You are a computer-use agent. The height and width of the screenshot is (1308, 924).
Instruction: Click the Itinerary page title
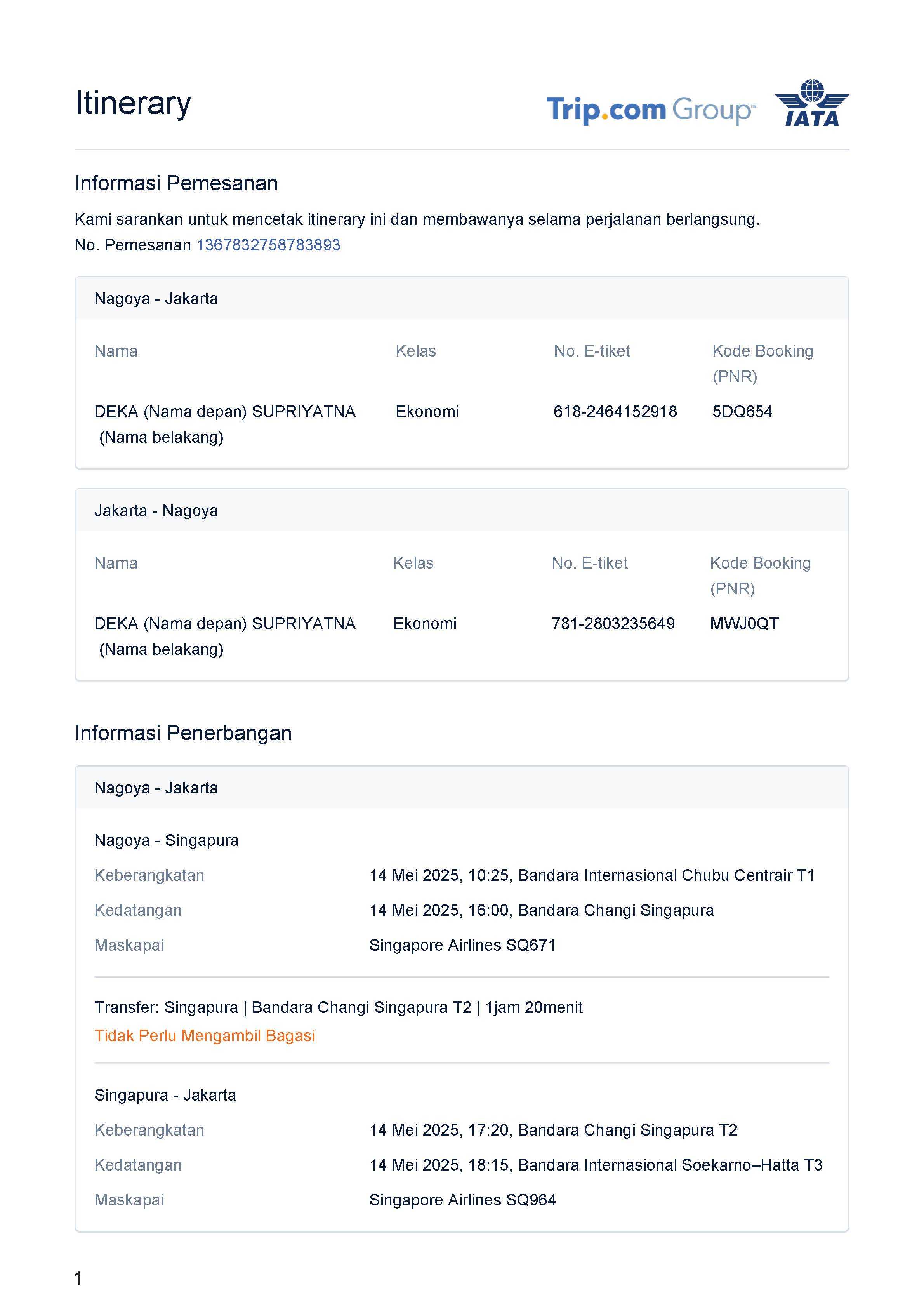point(133,103)
